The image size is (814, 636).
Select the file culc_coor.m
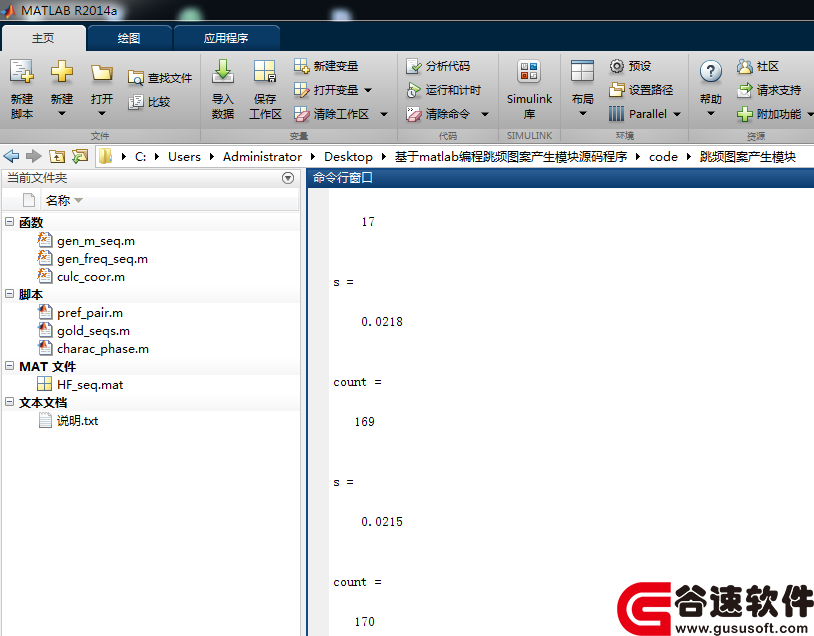coord(91,277)
